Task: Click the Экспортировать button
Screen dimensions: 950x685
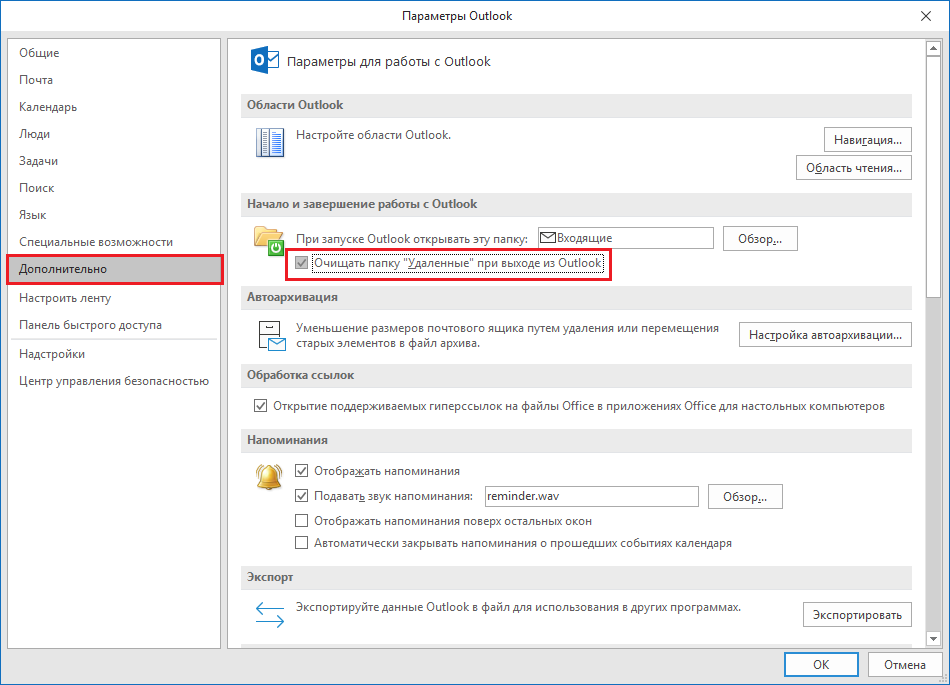Action: pyautogui.click(x=857, y=615)
